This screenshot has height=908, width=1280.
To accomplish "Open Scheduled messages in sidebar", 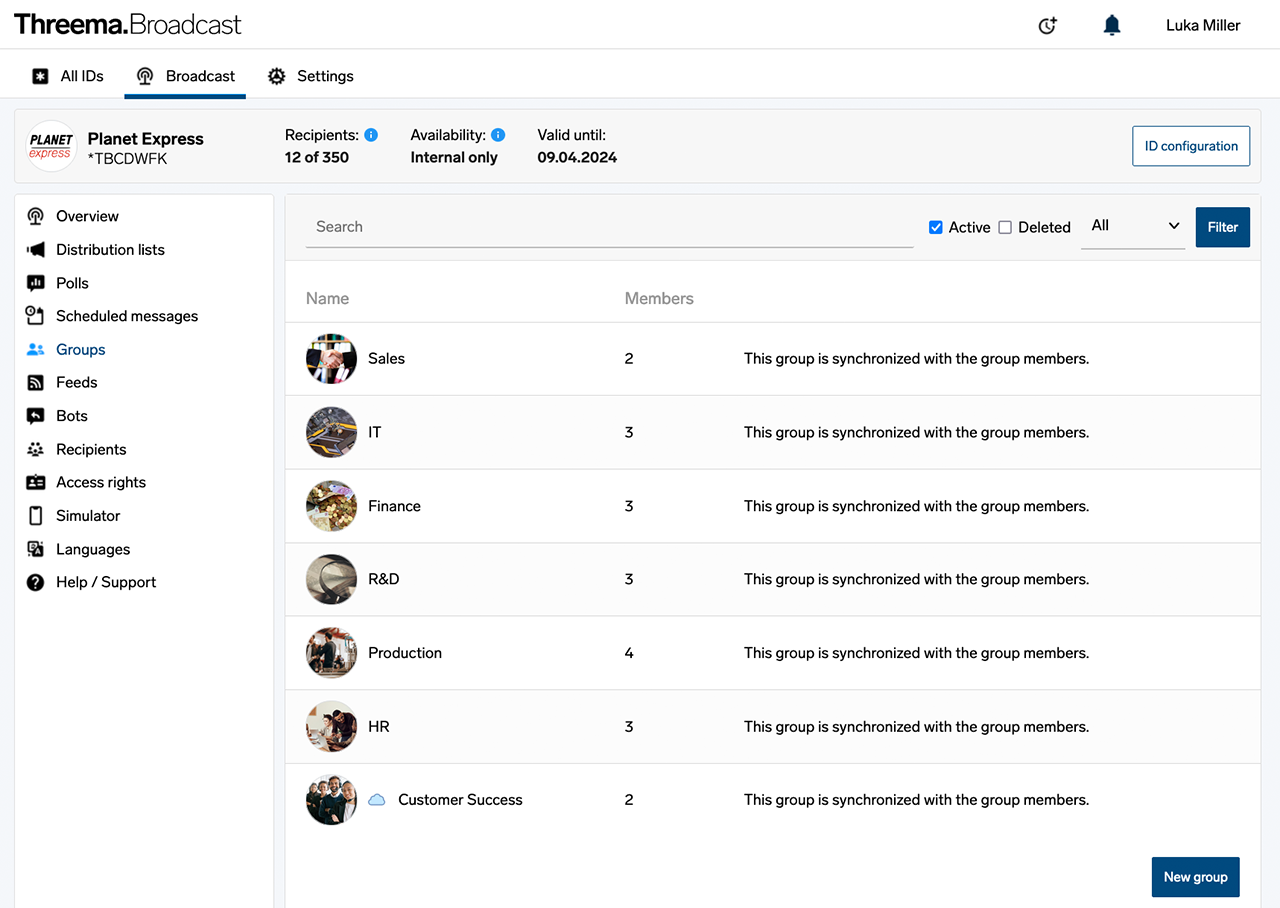I will pyautogui.click(x=126, y=316).
